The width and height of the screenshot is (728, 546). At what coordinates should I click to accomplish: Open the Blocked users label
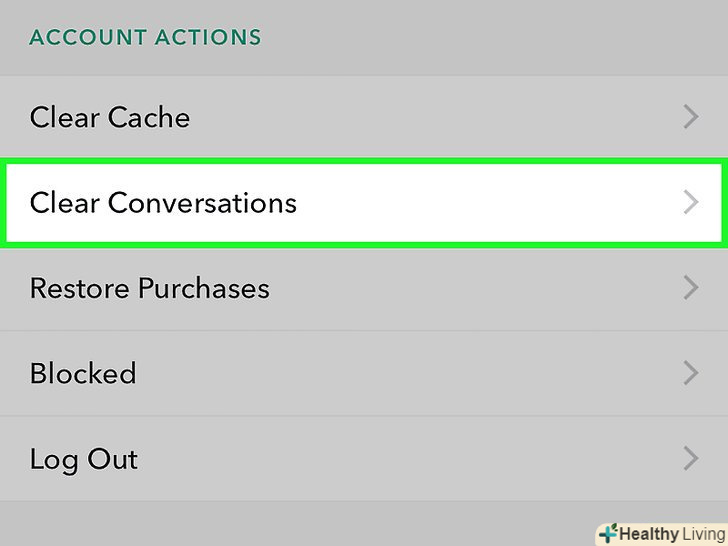[83, 374]
